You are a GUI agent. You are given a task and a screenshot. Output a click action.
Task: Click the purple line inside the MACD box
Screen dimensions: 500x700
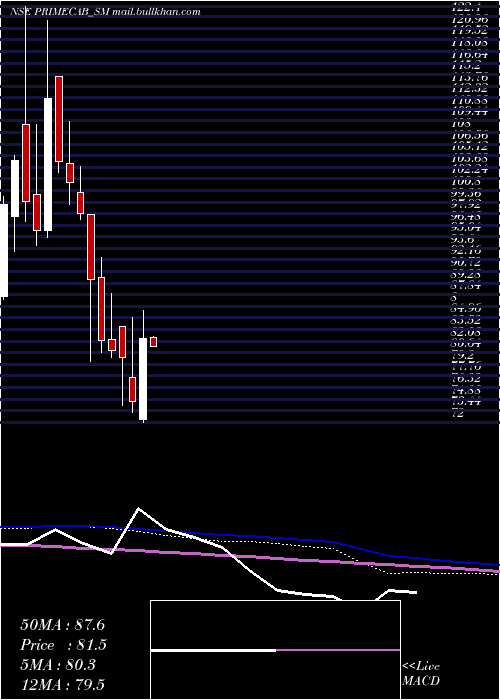point(338,650)
